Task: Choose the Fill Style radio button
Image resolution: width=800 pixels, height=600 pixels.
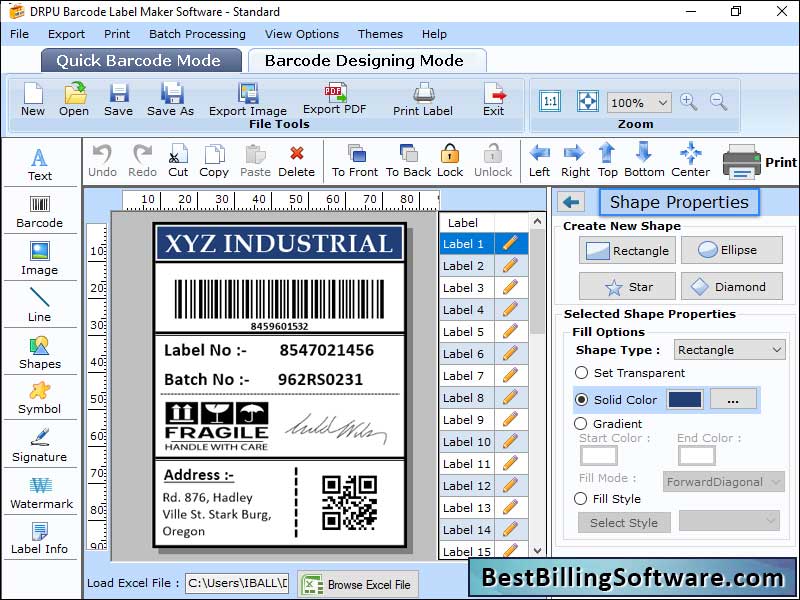Action: [580, 498]
